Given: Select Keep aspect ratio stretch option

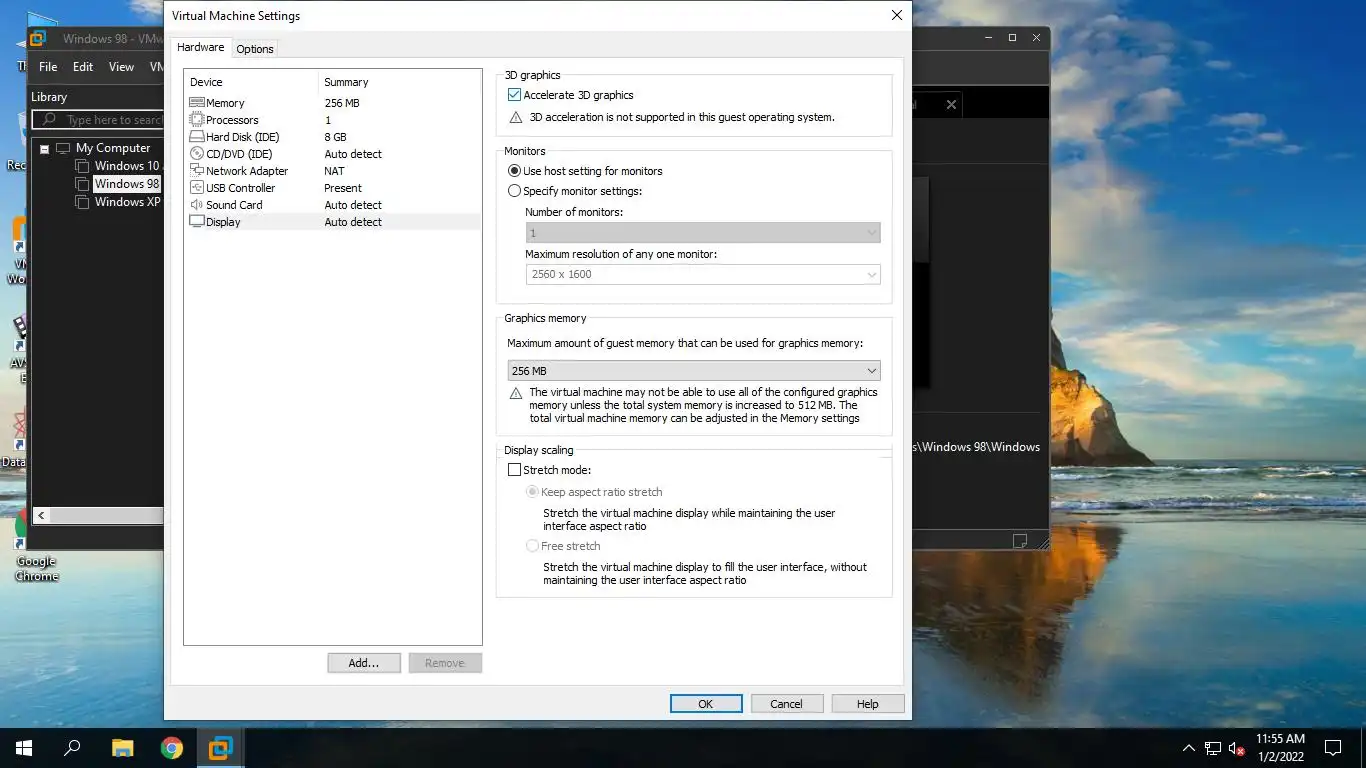Looking at the screenshot, I should pyautogui.click(x=532, y=492).
